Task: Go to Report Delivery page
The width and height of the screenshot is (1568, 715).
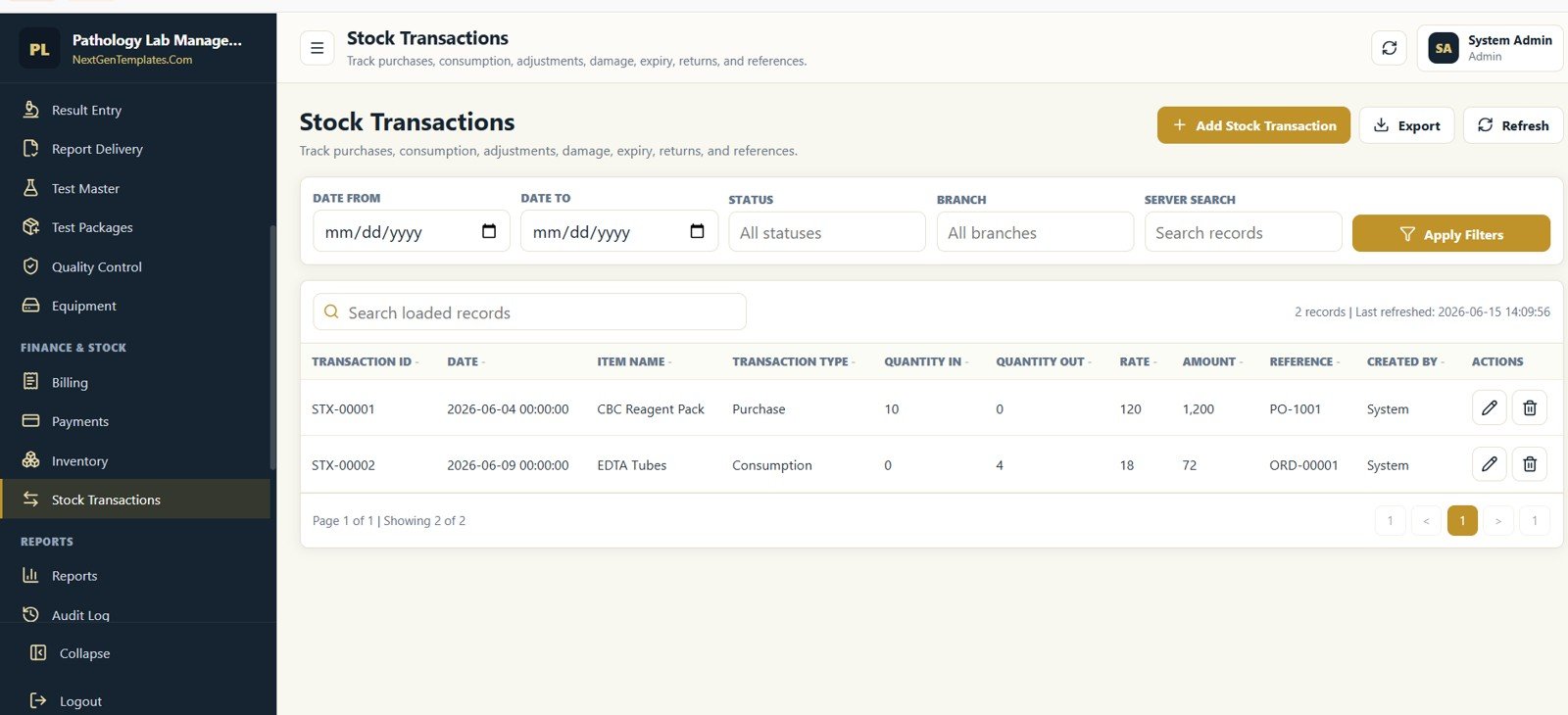Action: tap(137, 149)
